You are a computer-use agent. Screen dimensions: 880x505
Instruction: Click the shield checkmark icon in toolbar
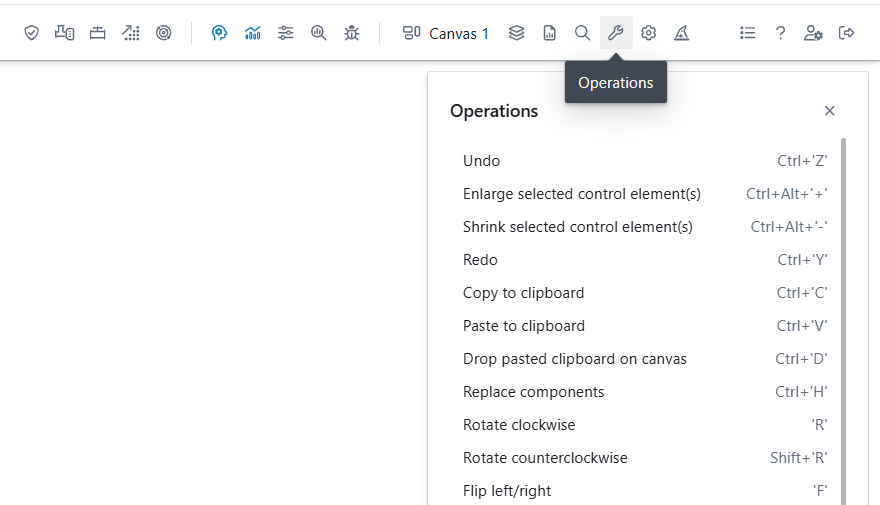[x=32, y=33]
